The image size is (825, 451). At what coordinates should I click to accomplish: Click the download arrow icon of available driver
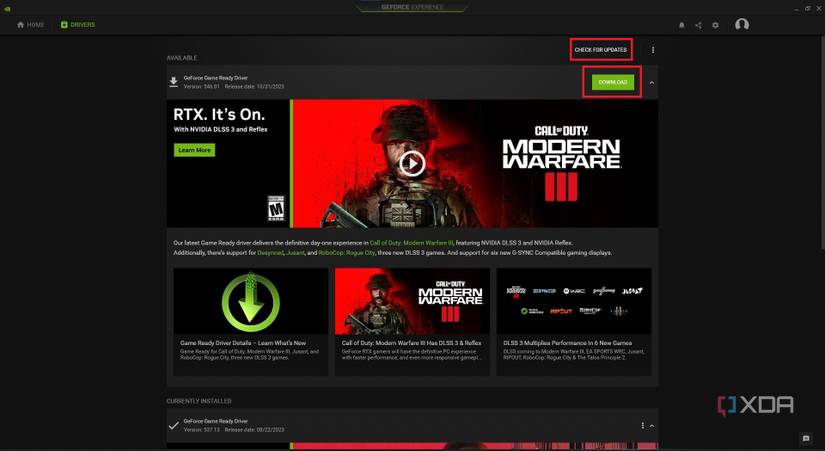click(174, 82)
